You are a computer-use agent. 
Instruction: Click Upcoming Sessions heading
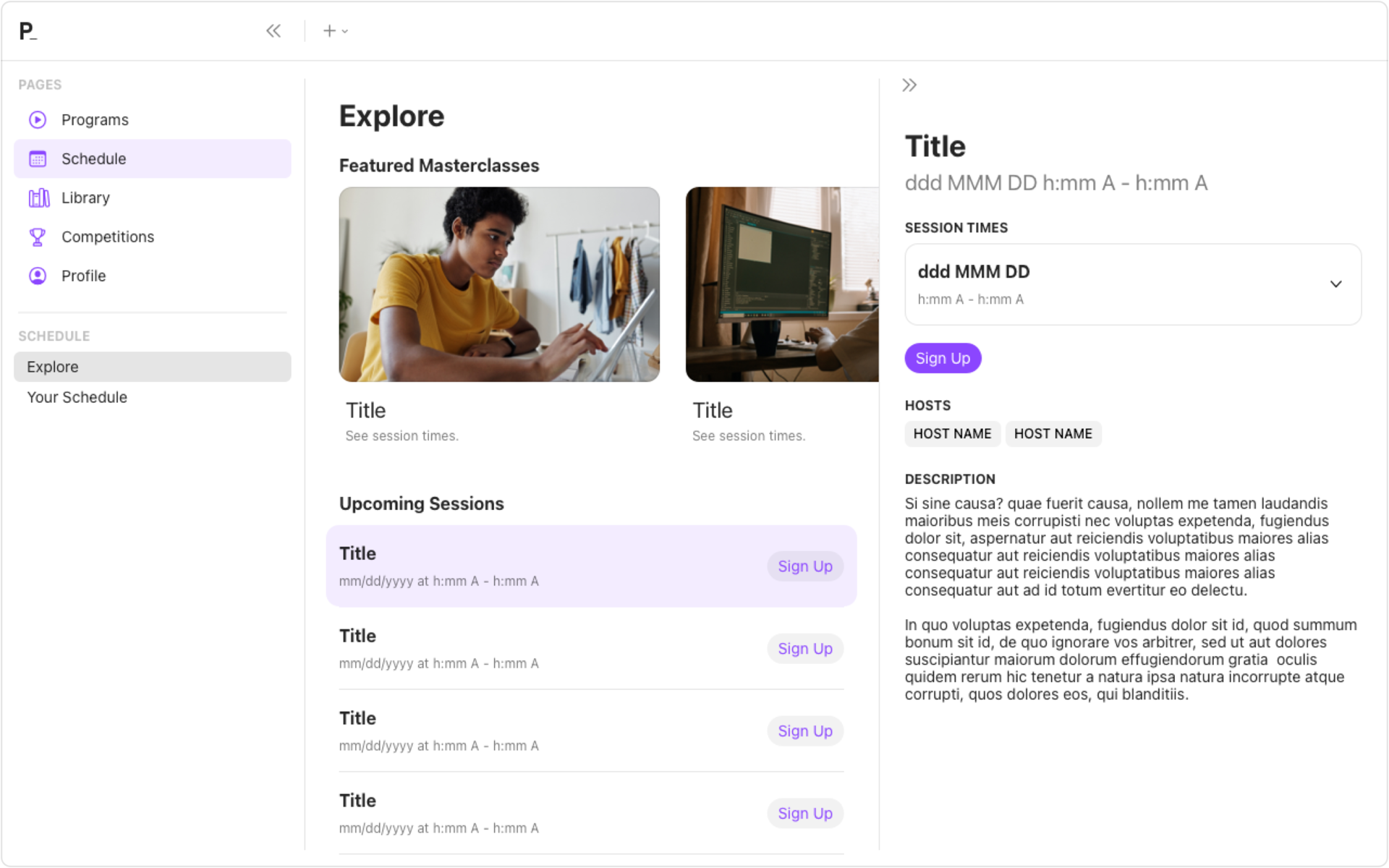[x=422, y=504]
